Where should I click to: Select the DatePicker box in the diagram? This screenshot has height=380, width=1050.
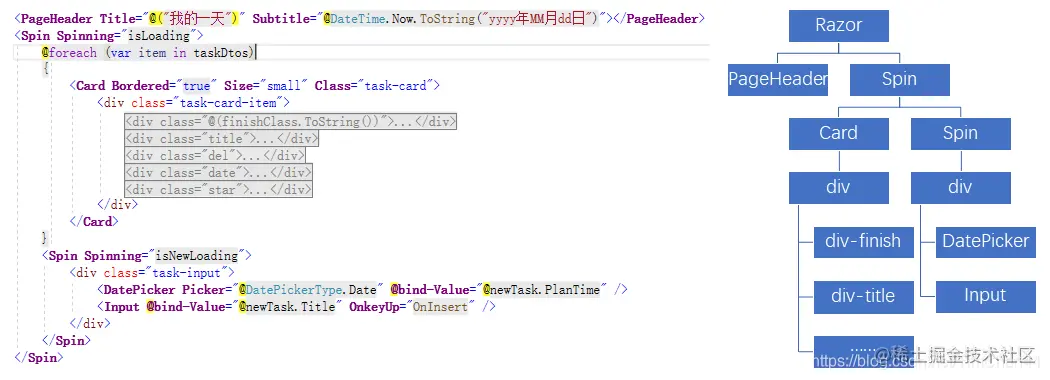coord(986,242)
